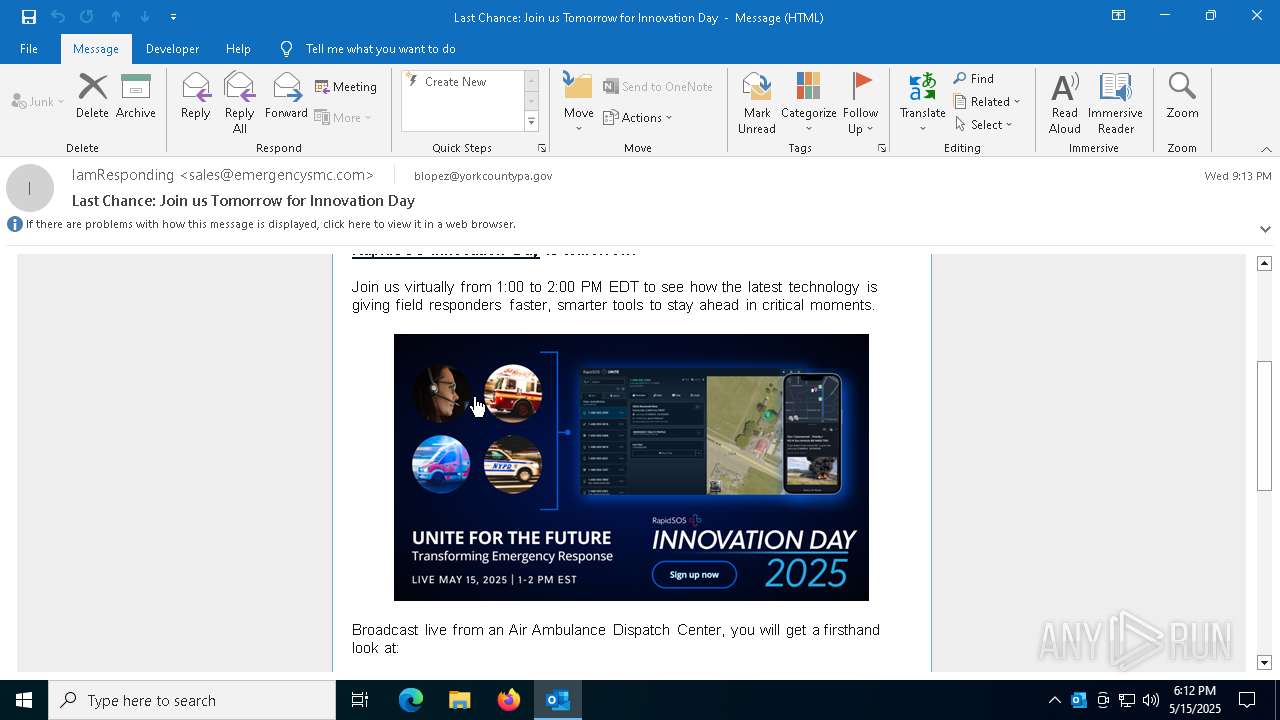Start Read Aloud
The image size is (1280, 720).
point(1064,103)
